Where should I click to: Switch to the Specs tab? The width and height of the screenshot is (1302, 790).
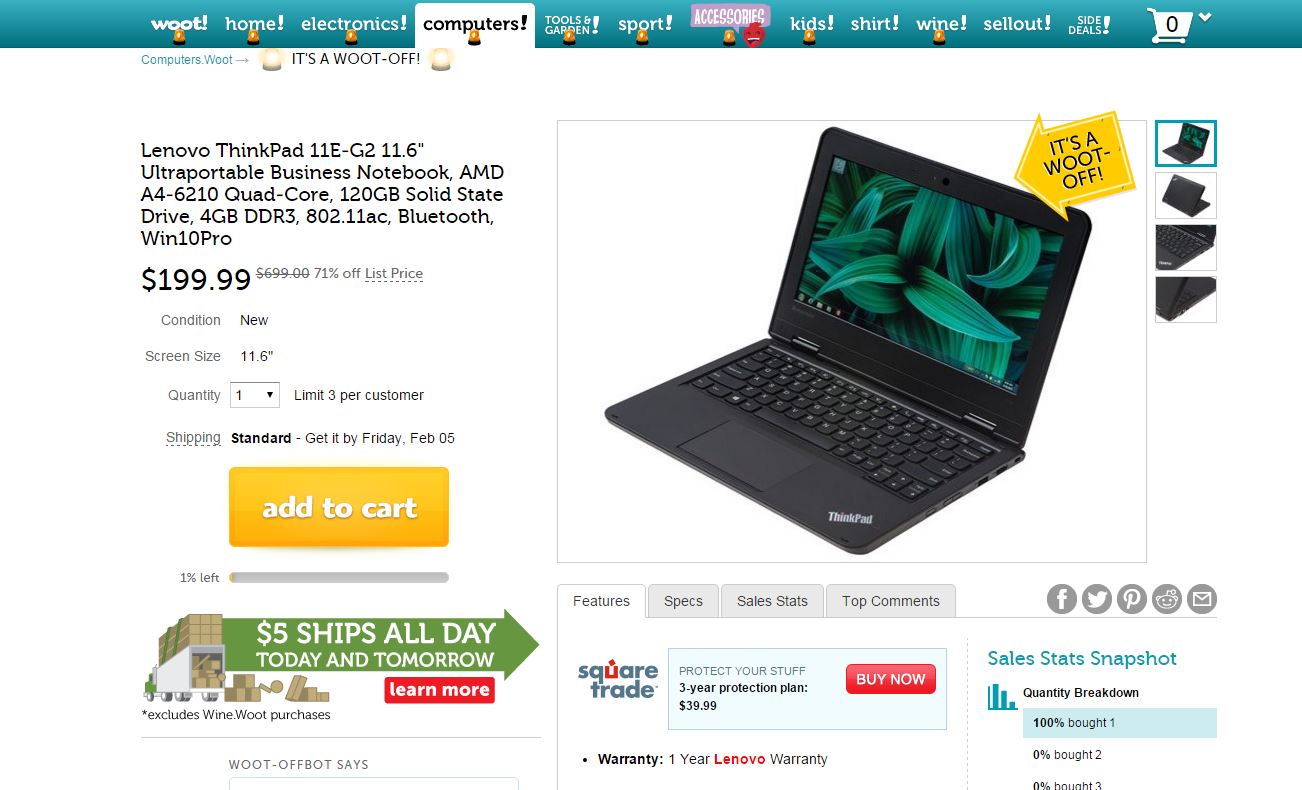tap(683, 601)
